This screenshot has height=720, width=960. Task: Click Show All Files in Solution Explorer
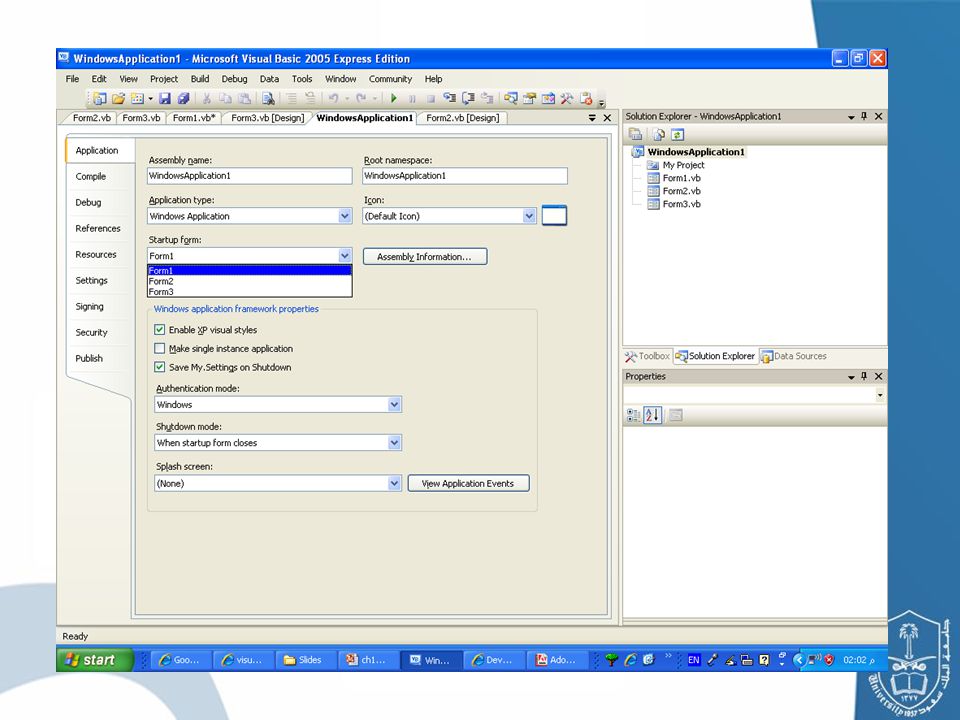[x=658, y=135]
